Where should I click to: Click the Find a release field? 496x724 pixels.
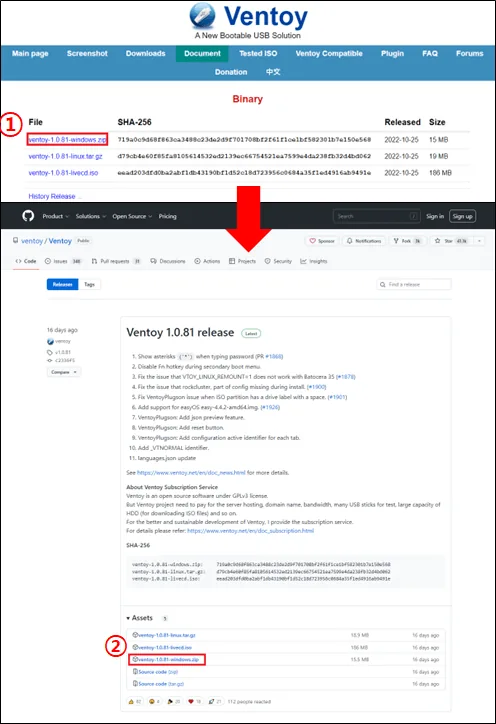click(x=414, y=284)
